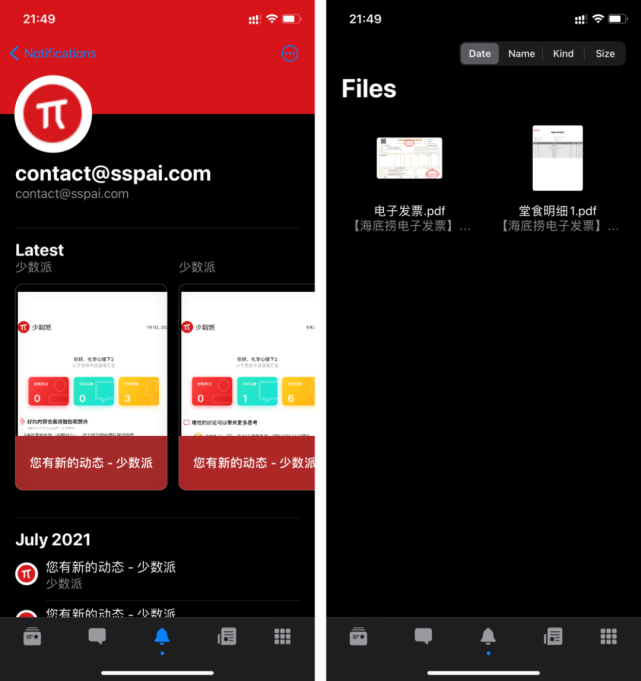Sort files by Name
The image size is (641, 681).
click(x=522, y=53)
